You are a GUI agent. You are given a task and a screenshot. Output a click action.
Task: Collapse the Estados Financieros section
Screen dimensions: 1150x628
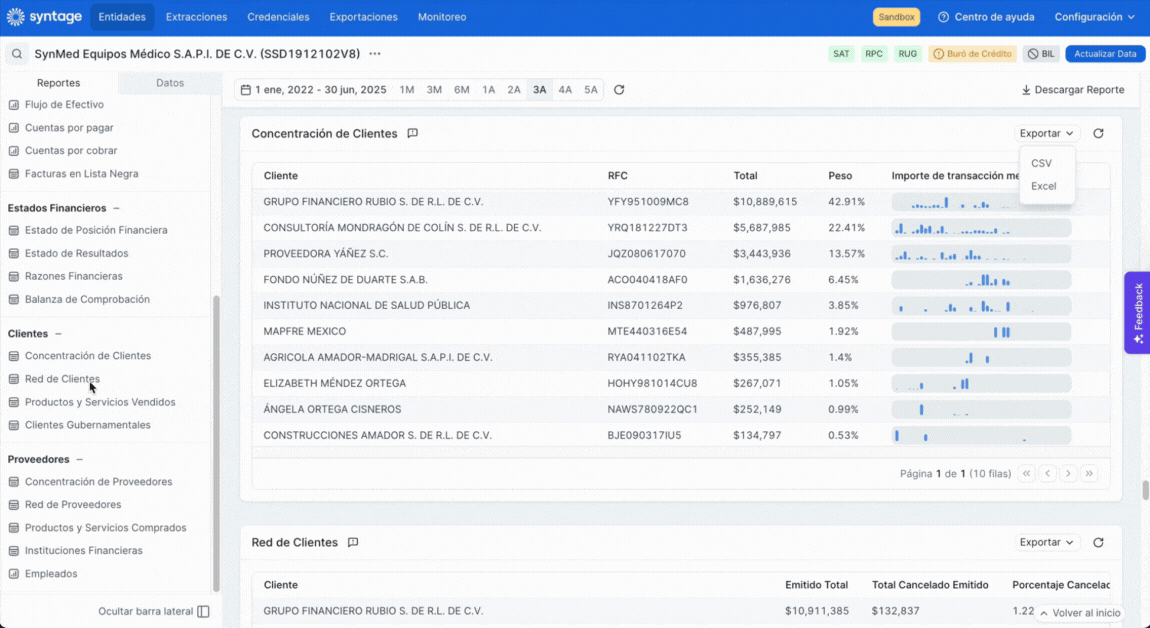coord(117,208)
